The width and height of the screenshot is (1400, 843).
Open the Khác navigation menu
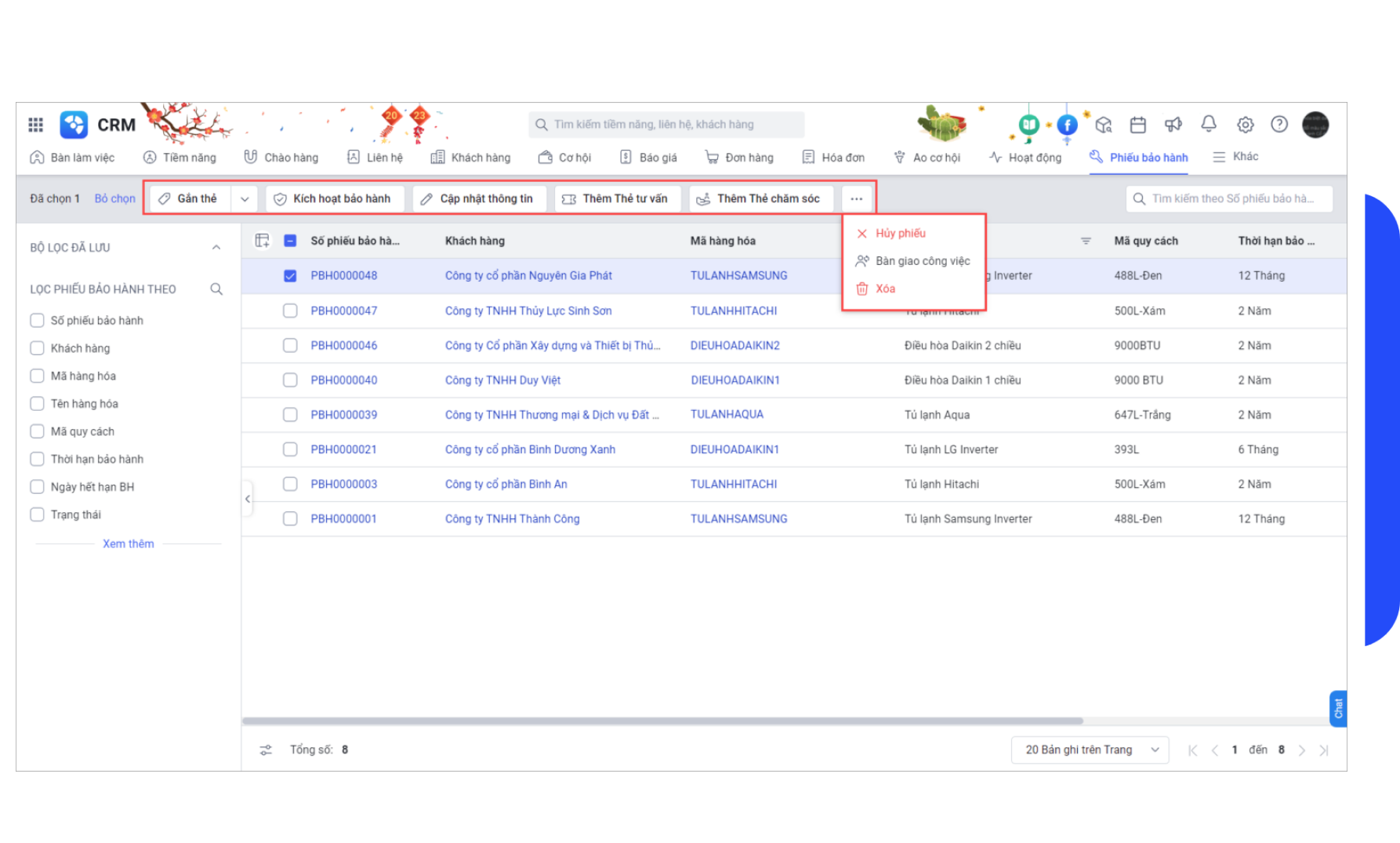pyautogui.click(x=1235, y=157)
